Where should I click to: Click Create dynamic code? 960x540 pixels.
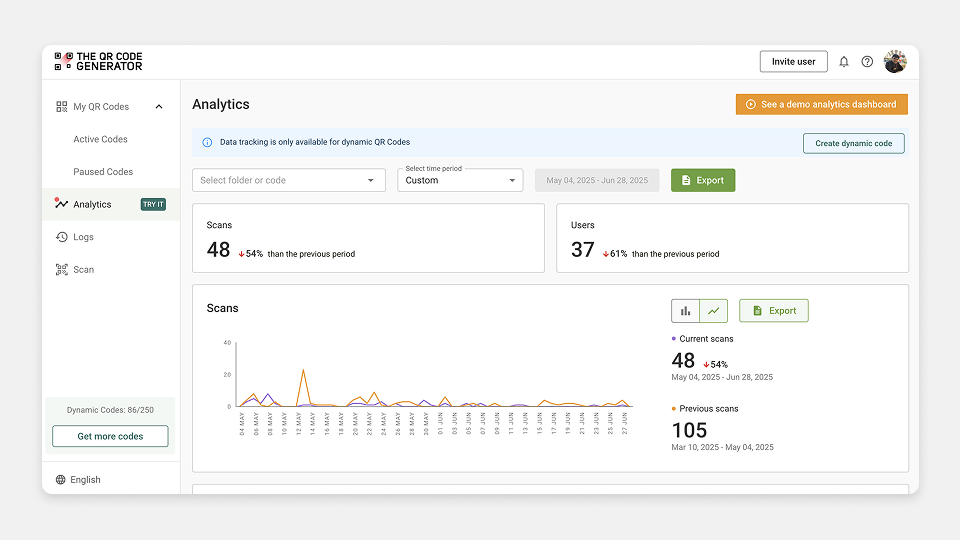click(853, 143)
